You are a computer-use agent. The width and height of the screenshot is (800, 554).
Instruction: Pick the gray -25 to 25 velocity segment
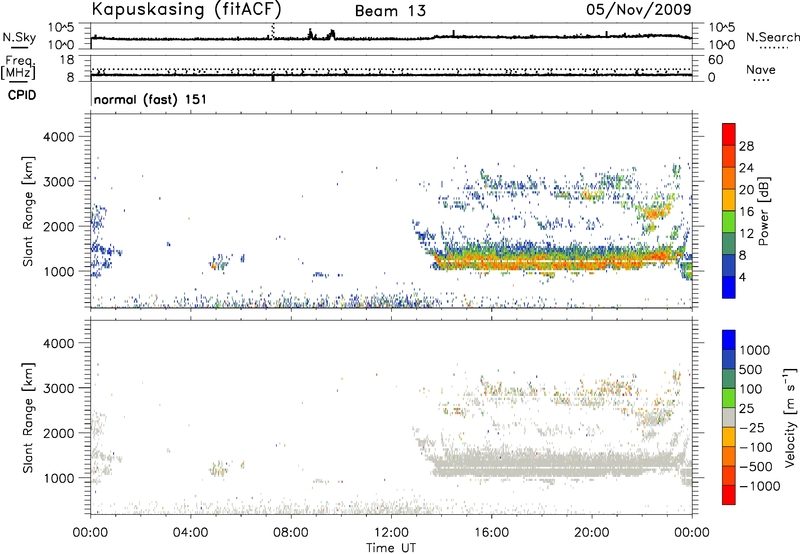tap(729, 417)
